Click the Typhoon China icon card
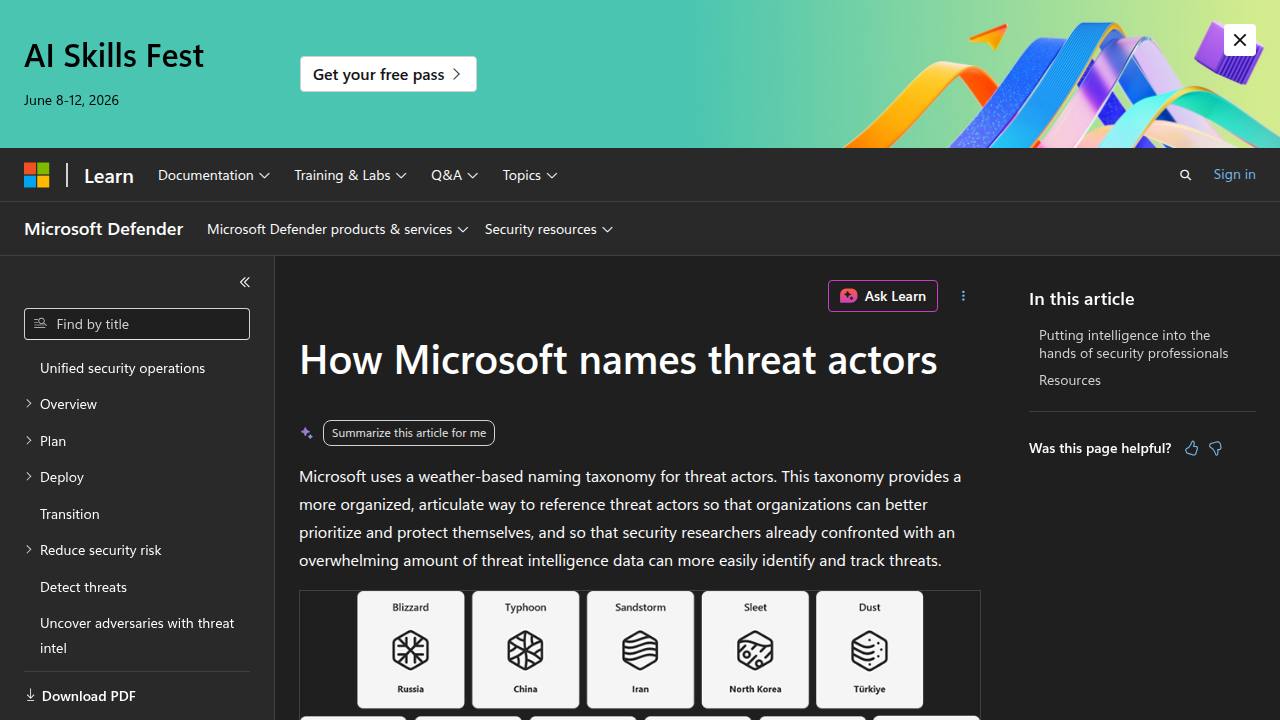 tap(525, 649)
